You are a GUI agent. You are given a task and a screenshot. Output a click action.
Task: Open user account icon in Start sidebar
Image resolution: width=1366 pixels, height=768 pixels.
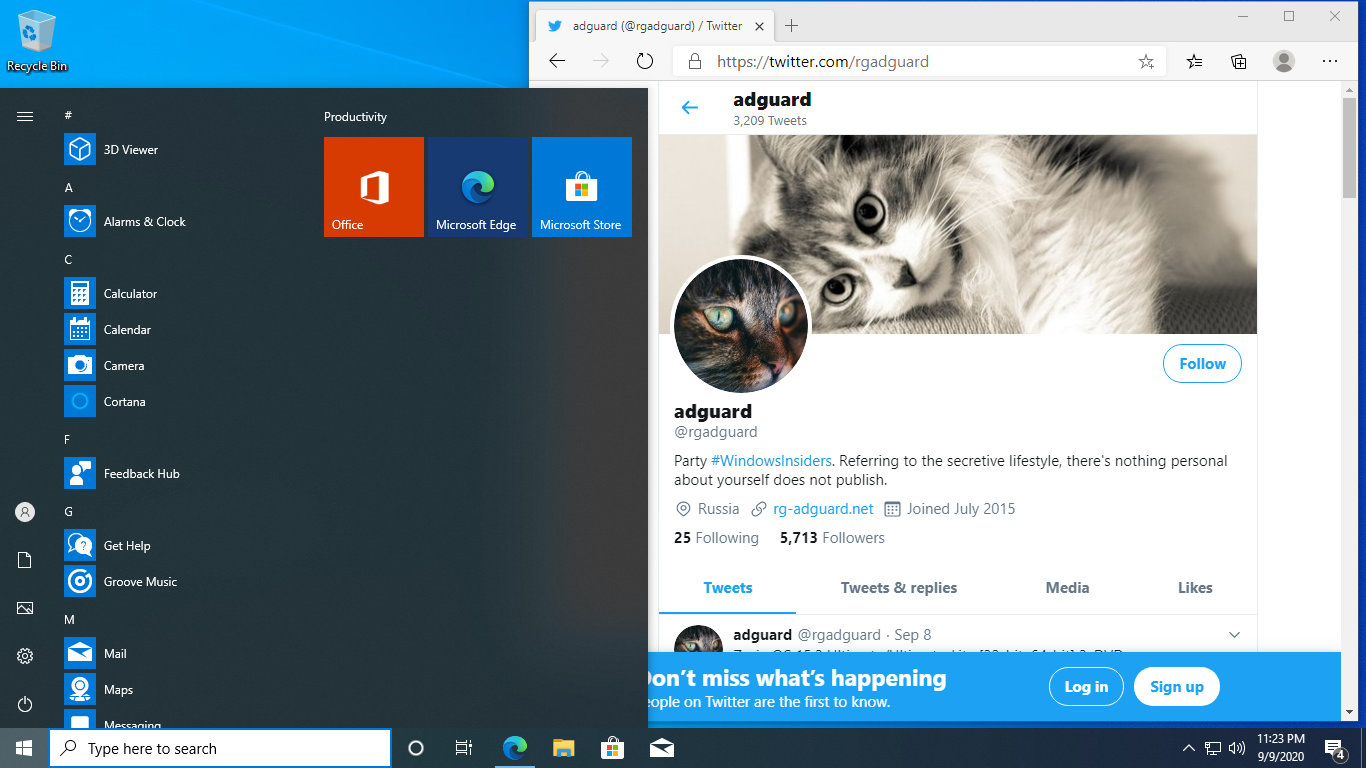click(x=25, y=512)
